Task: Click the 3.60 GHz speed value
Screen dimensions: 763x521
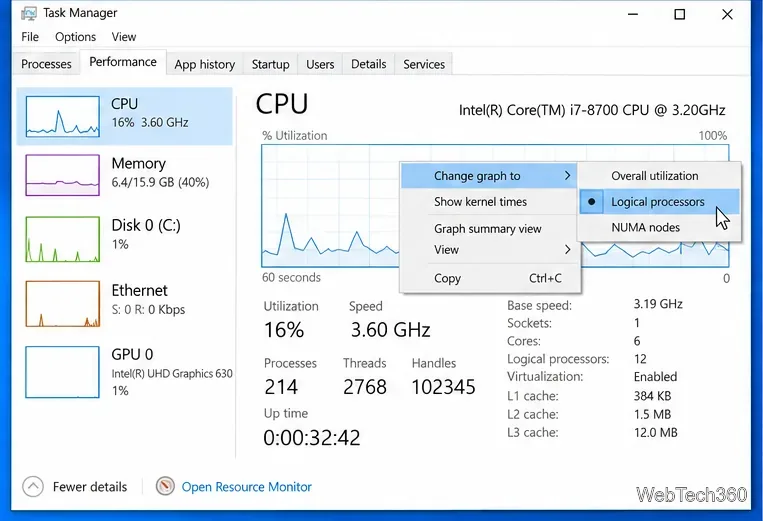Action: (391, 330)
